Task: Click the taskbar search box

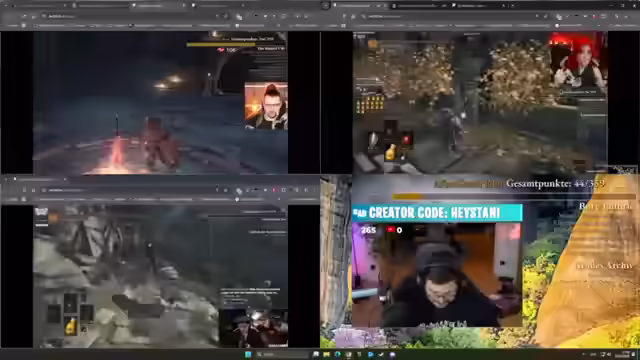Action: pos(282,354)
